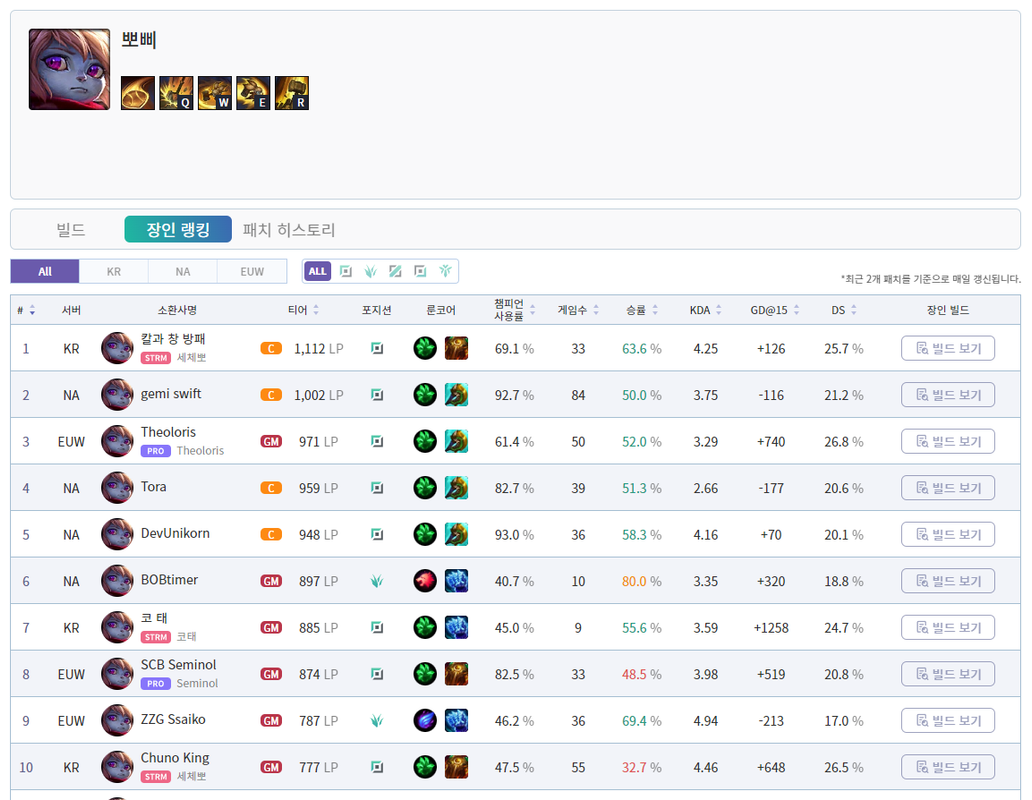
Task: Click Challenger tier badge for gemi swift
Action: (271, 395)
